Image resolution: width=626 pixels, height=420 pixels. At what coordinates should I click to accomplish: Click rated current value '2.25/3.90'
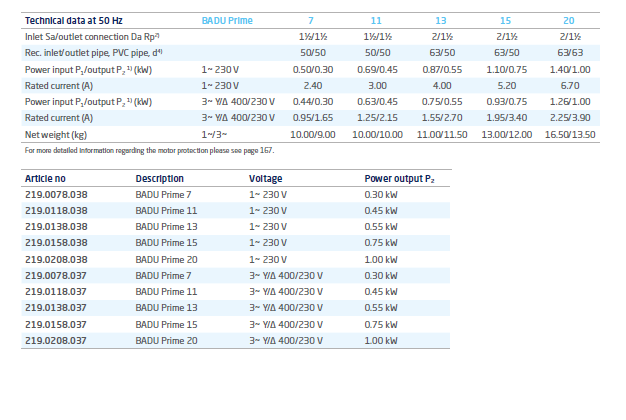click(x=570, y=118)
